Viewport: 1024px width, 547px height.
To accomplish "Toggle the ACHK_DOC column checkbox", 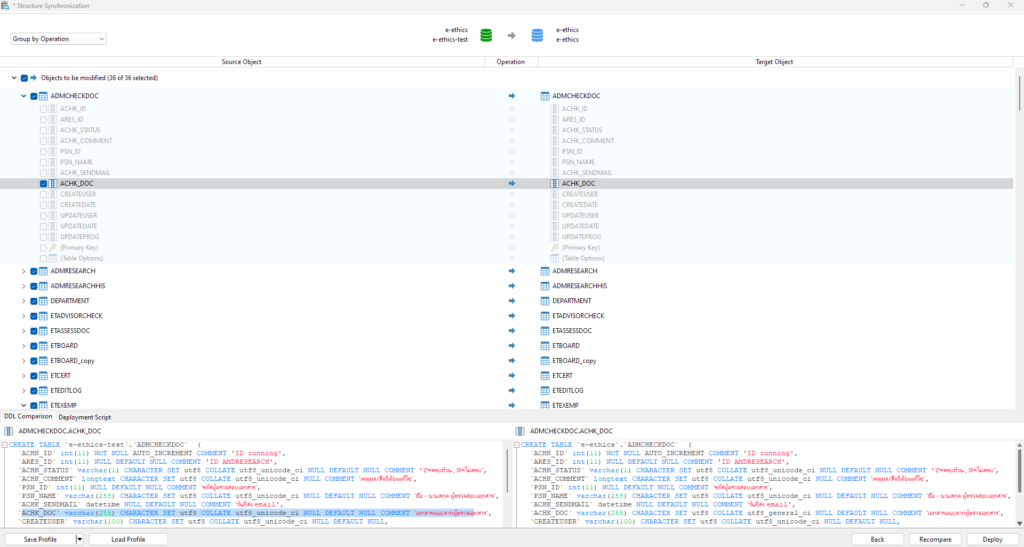I will pyautogui.click(x=43, y=184).
